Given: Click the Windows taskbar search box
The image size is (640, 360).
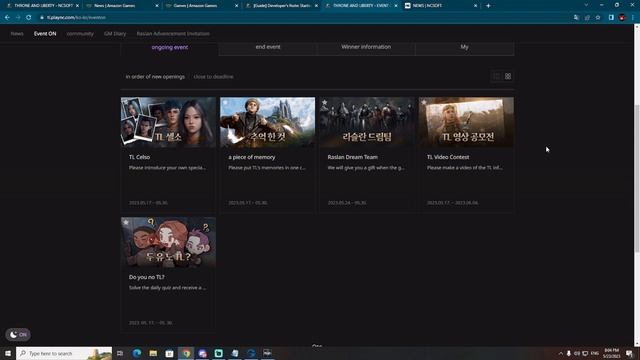Looking at the screenshot, I should pos(64,353).
